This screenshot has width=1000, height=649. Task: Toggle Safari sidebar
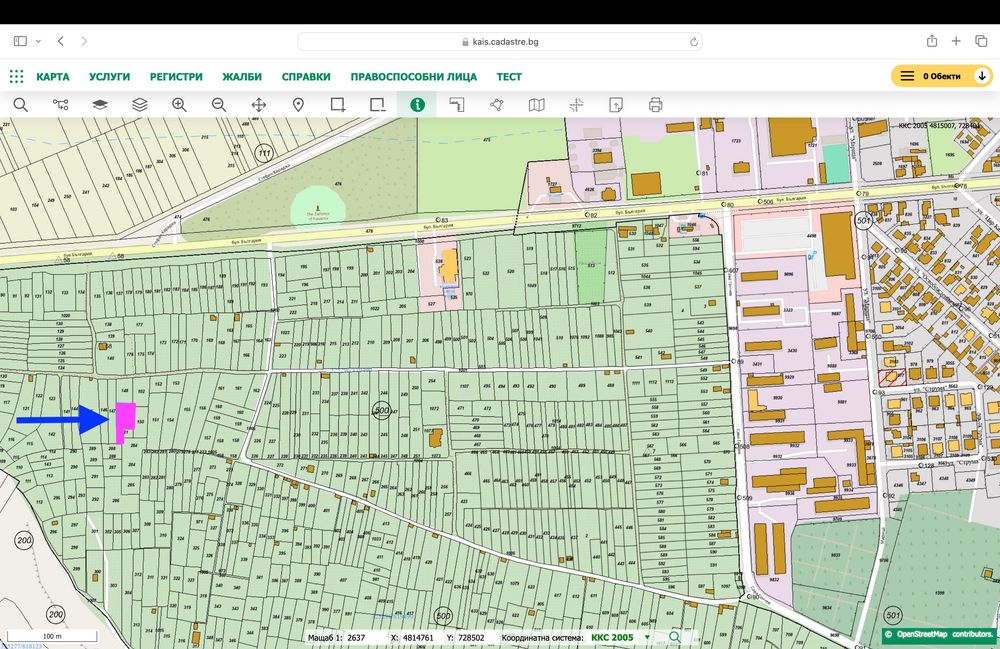20,41
